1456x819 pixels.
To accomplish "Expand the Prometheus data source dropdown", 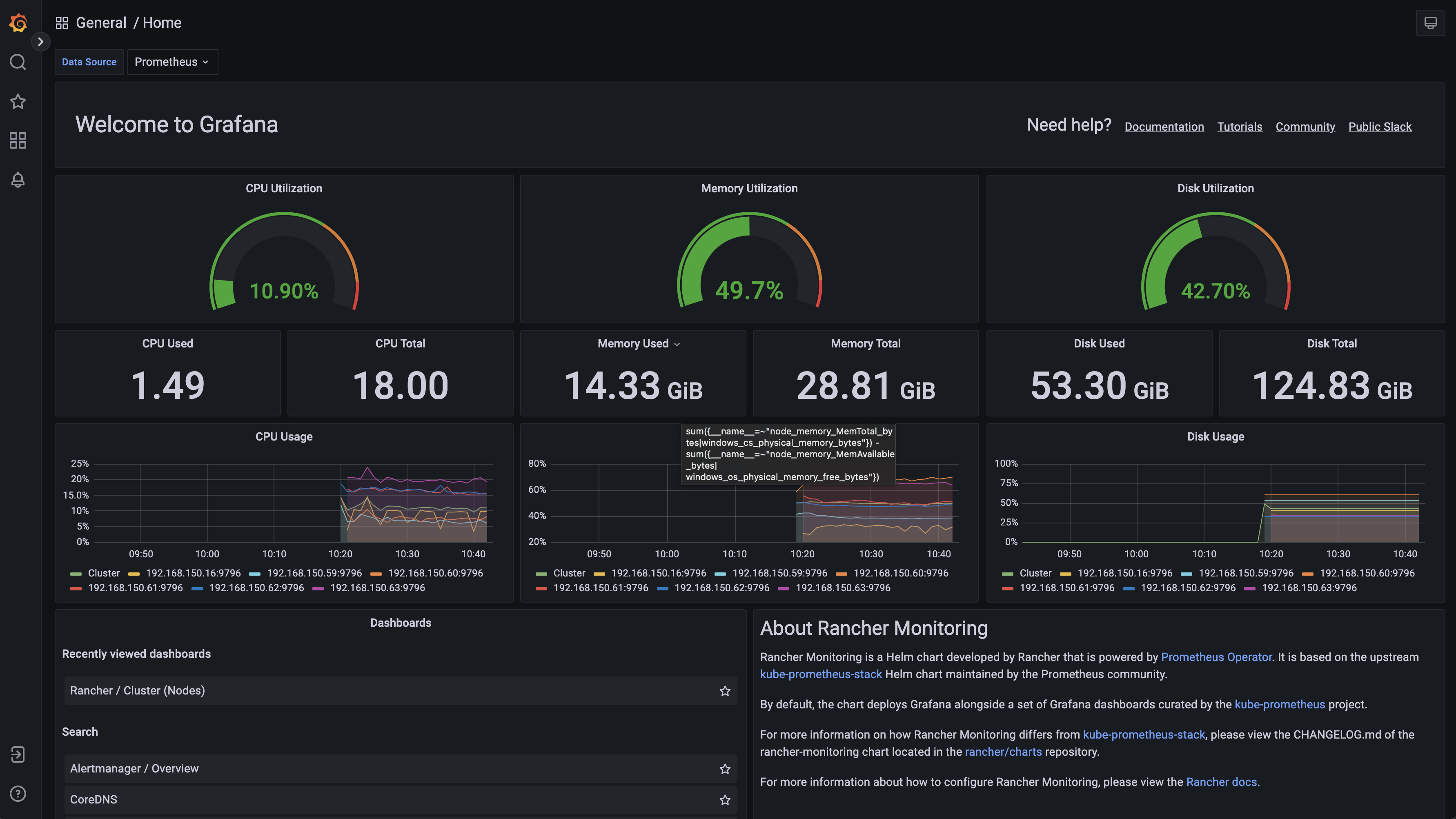I will click(172, 62).
